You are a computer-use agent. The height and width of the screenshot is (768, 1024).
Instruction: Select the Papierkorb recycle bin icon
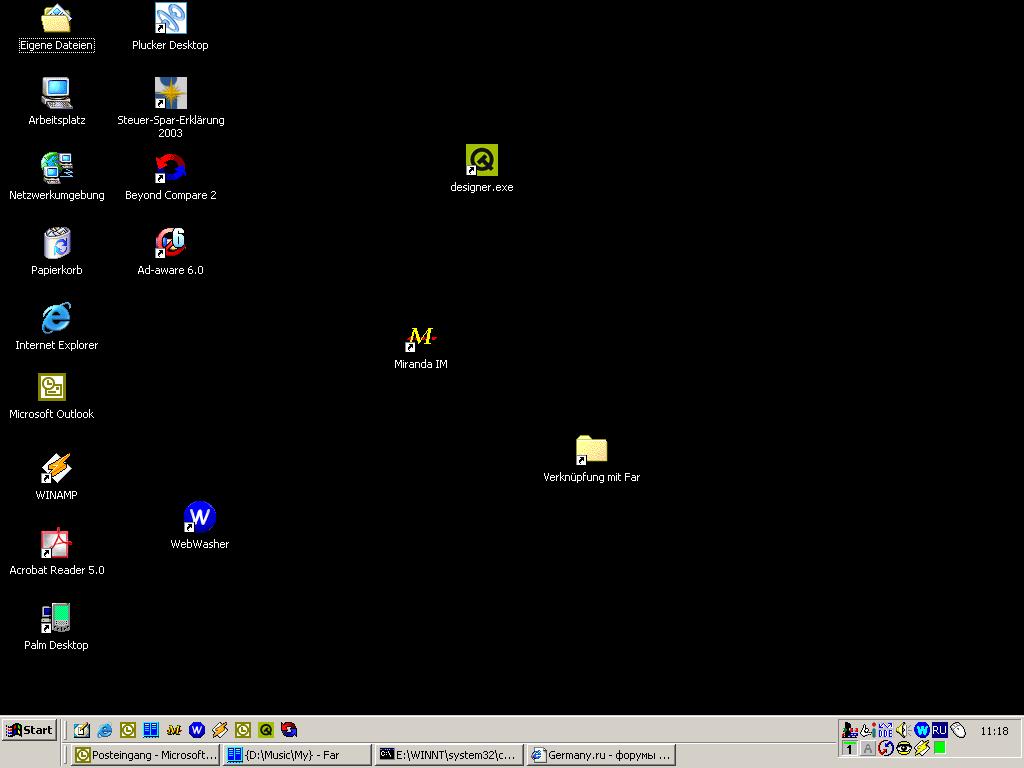click(x=57, y=252)
